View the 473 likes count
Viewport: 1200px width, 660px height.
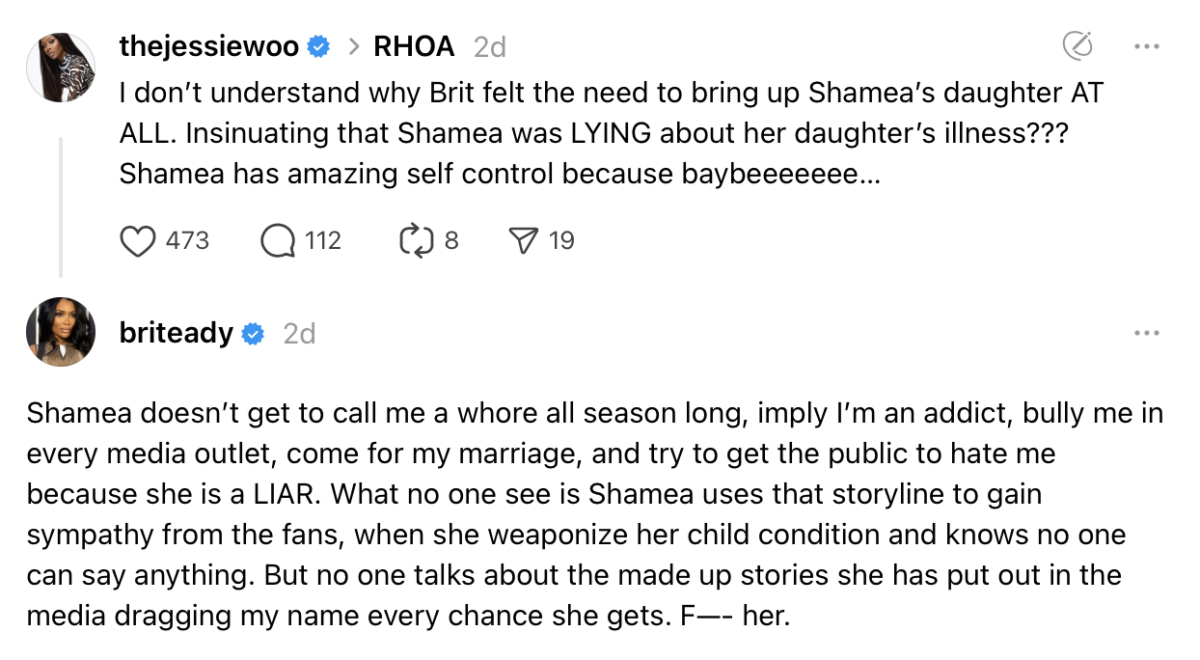tap(187, 241)
